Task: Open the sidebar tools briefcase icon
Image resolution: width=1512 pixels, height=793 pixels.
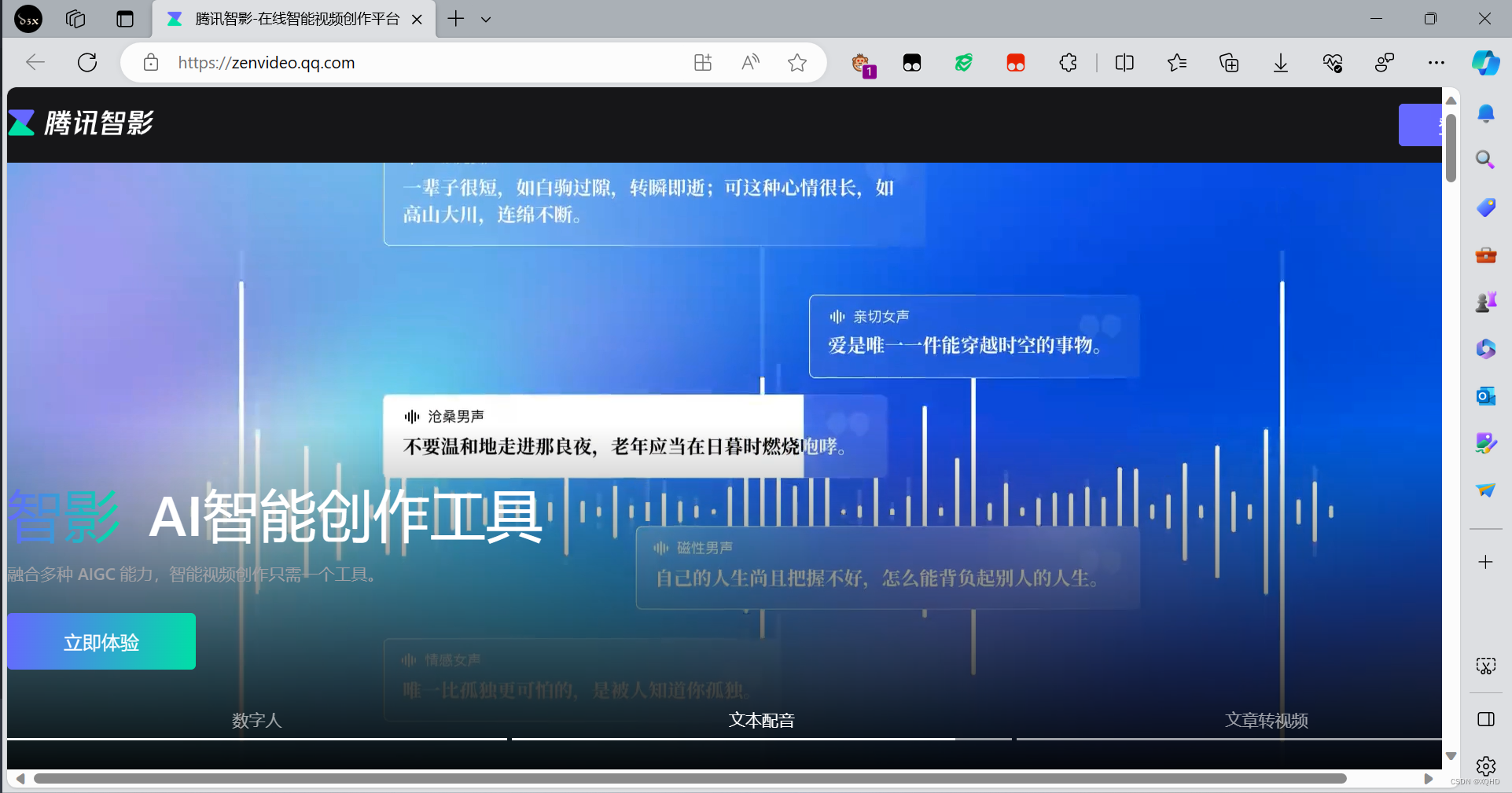Action: [x=1485, y=255]
